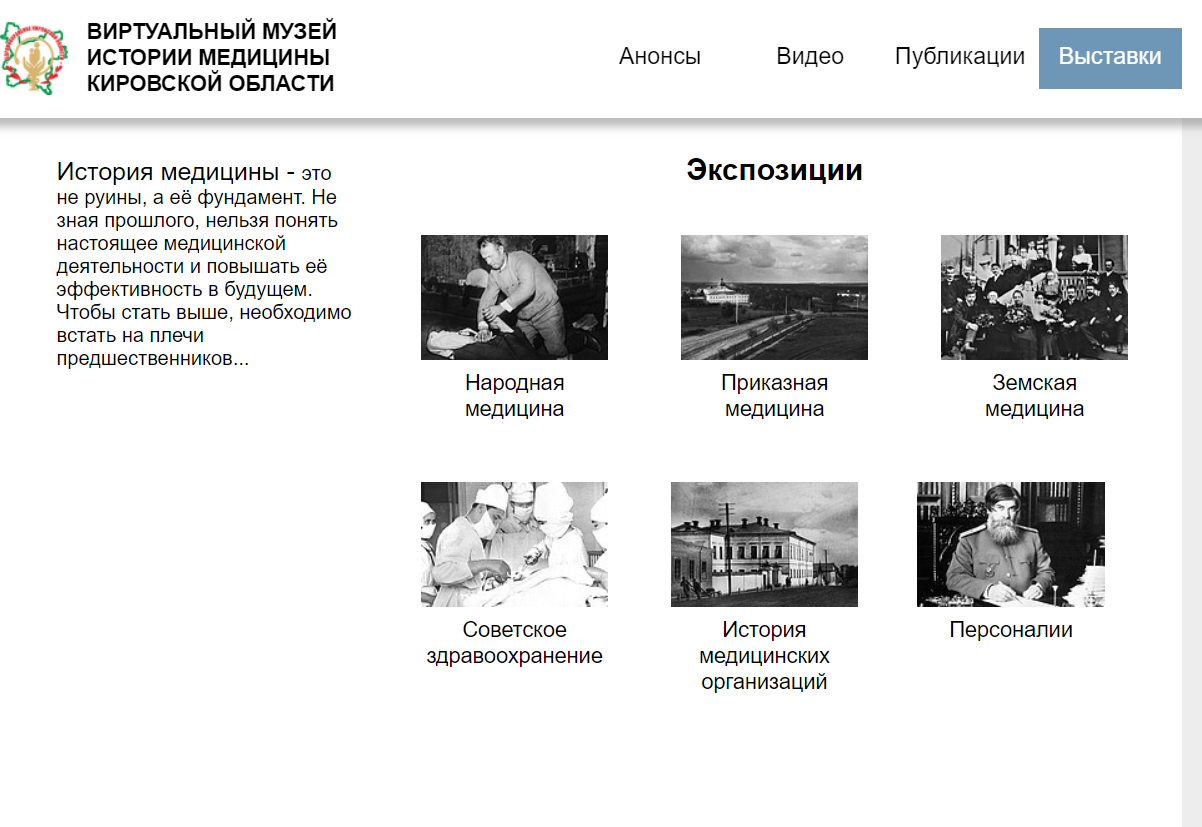This screenshot has width=1202, height=827.
Task: Click the vertical page scrollbar track
Action: pyautogui.click(x=1192, y=470)
